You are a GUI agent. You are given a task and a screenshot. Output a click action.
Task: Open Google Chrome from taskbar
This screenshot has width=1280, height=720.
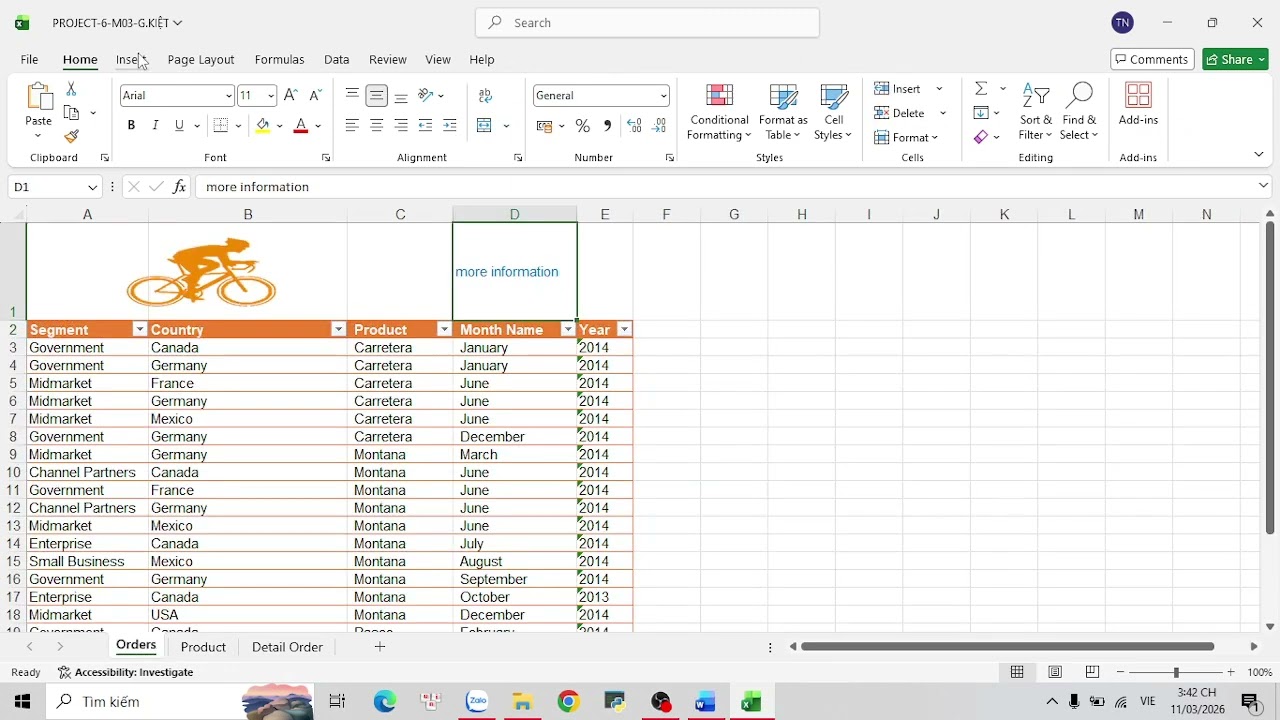(568, 702)
